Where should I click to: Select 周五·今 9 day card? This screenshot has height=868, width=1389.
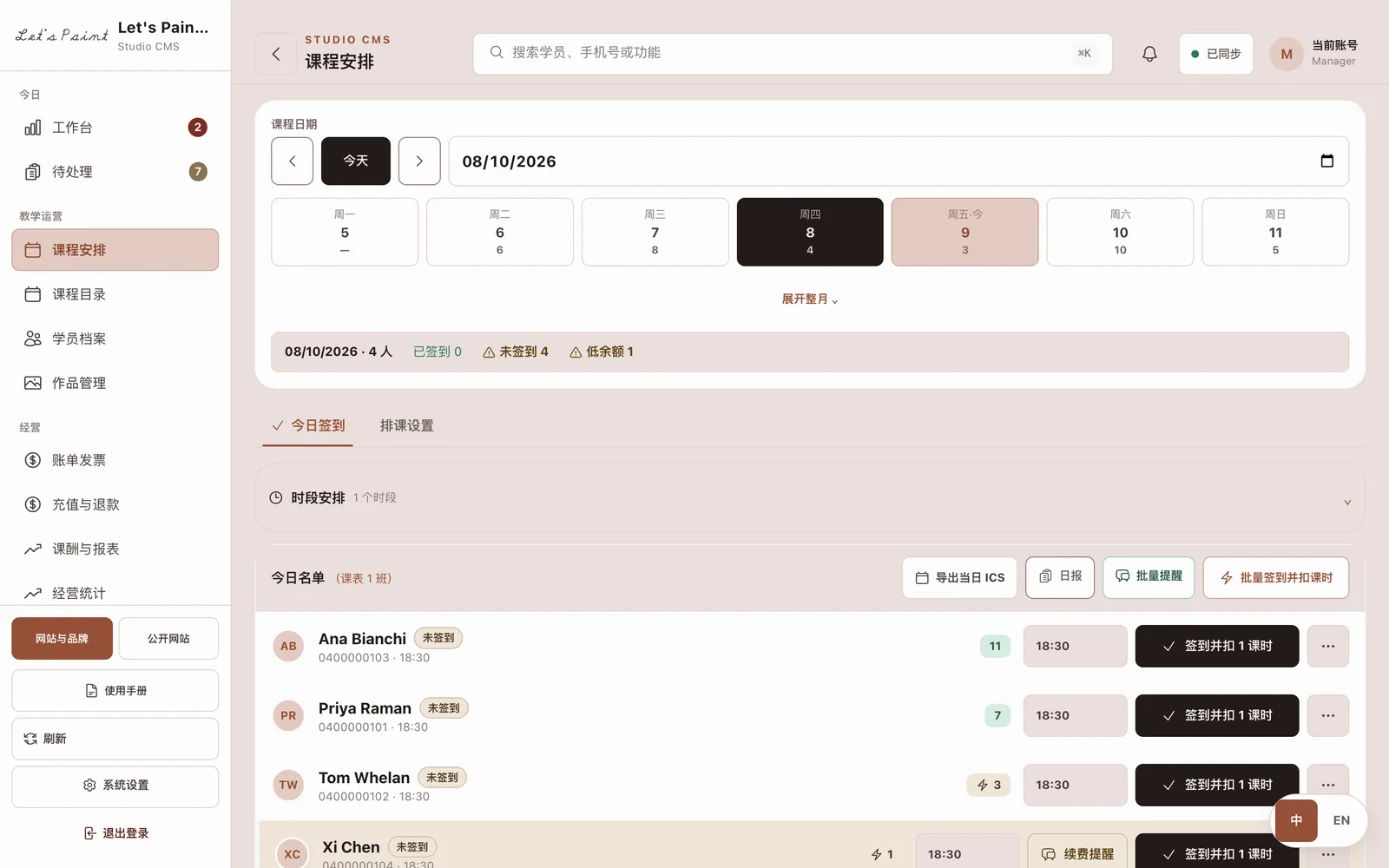click(x=965, y=232)
